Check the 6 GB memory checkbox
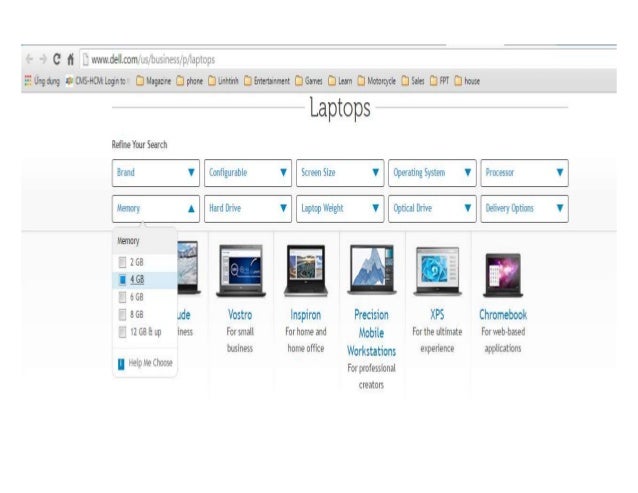Screen dimensions: 638x493 122,297
